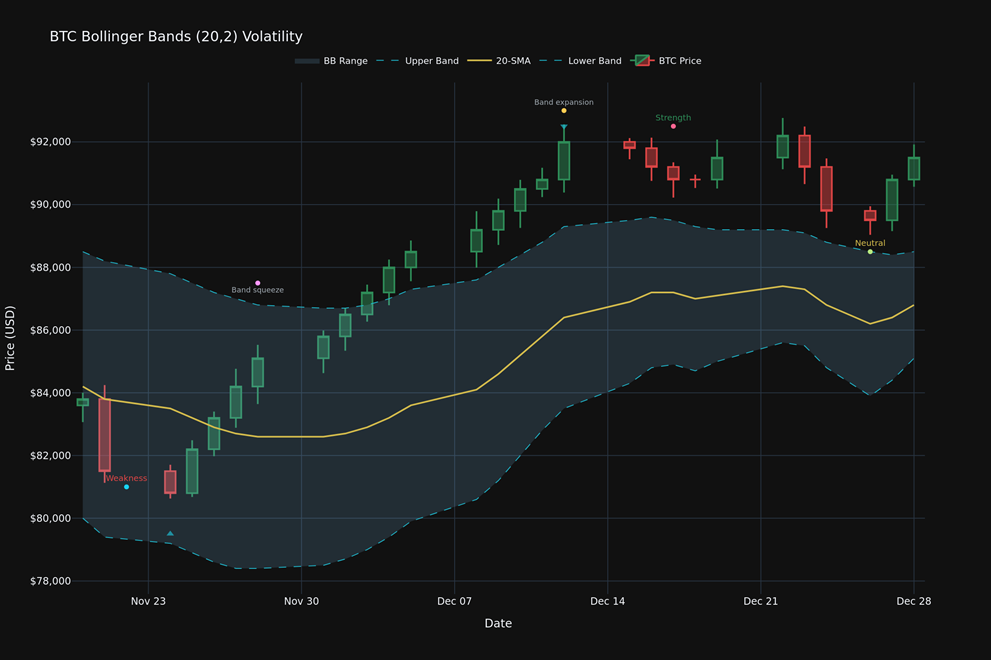The height and width of the screenshot is (660, 991).
Task: Click the BB Range shaded color swatch
Action: 307,61
